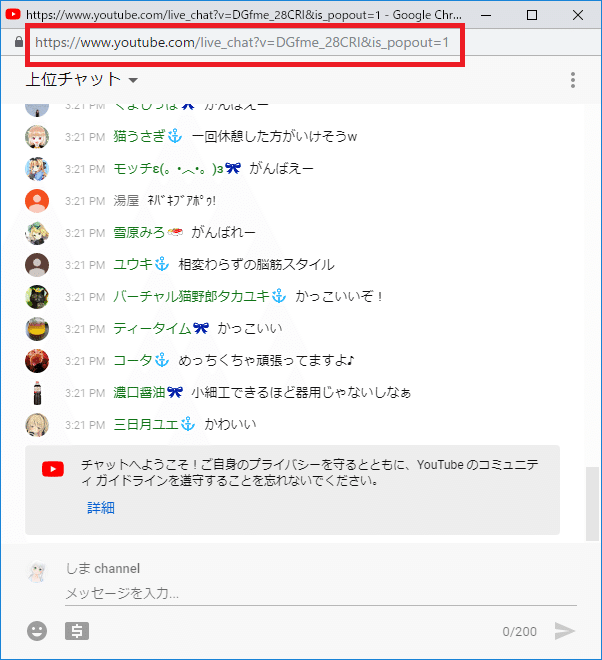
Task: Click the message 小細工できるほど器用じゃないしなぁ
Action: (x=301, y=392)
